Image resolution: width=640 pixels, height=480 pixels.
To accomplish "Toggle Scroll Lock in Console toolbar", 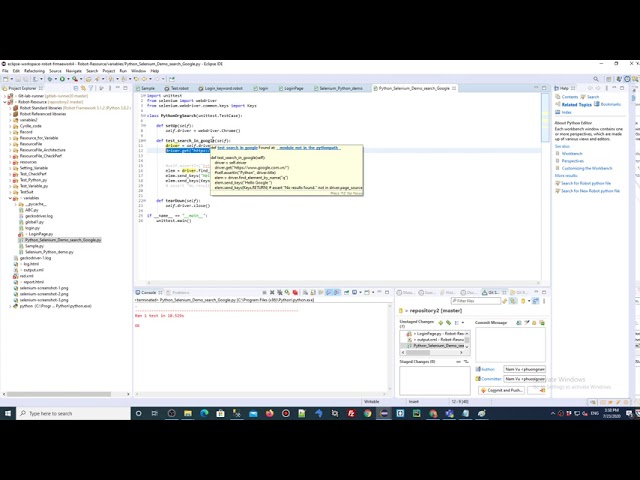I will click(313, 293).
